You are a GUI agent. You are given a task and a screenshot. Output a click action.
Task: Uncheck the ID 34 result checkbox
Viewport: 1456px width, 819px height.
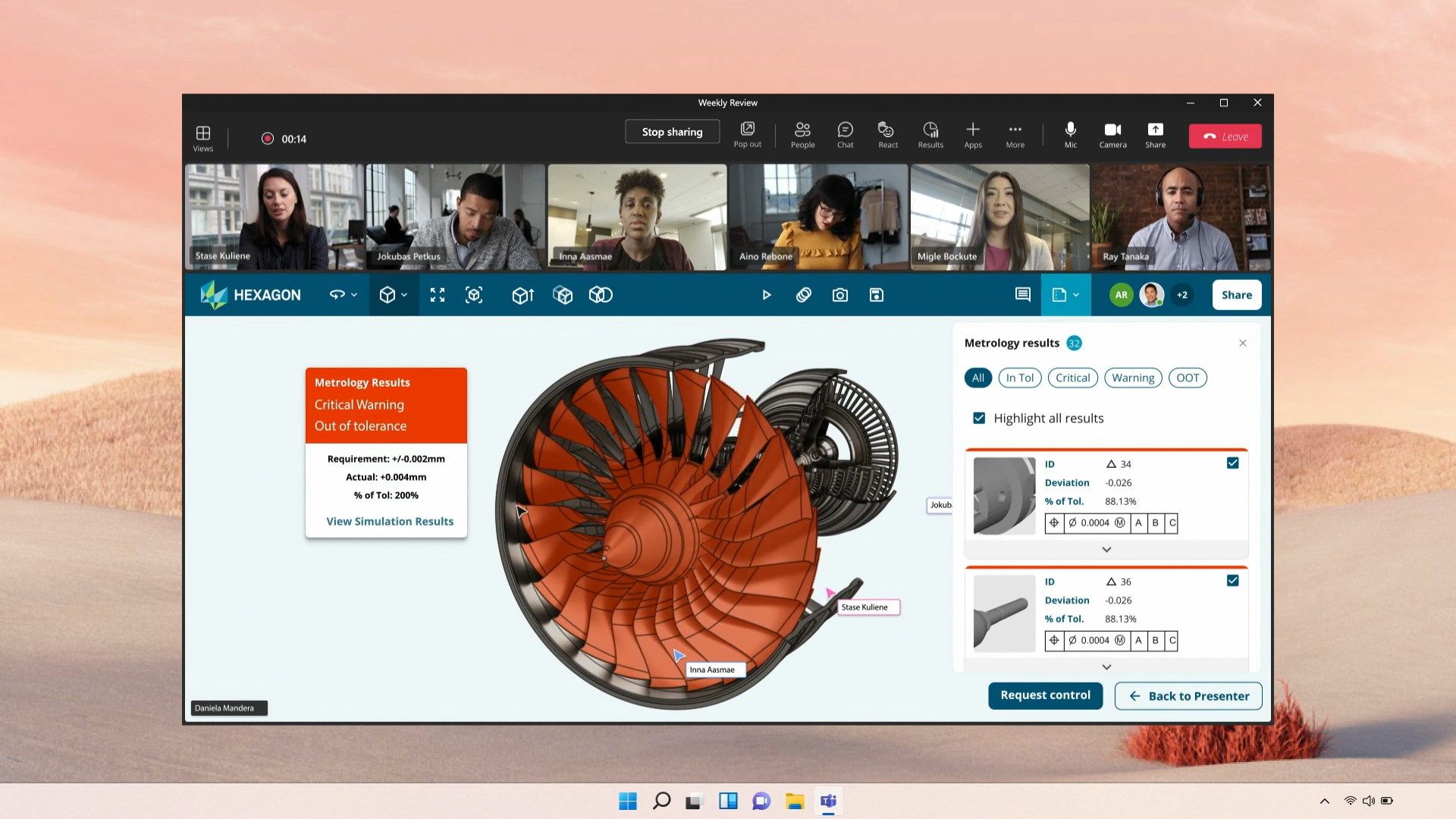(x=1233, y=463)
